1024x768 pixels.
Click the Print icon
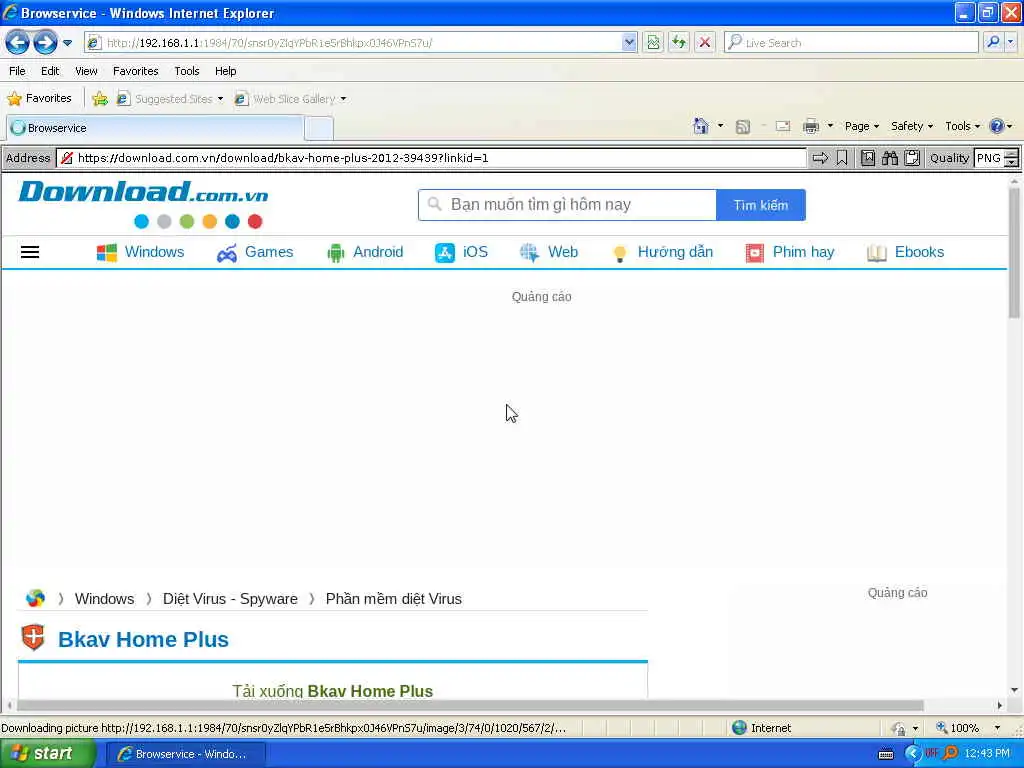pos(811,126)
